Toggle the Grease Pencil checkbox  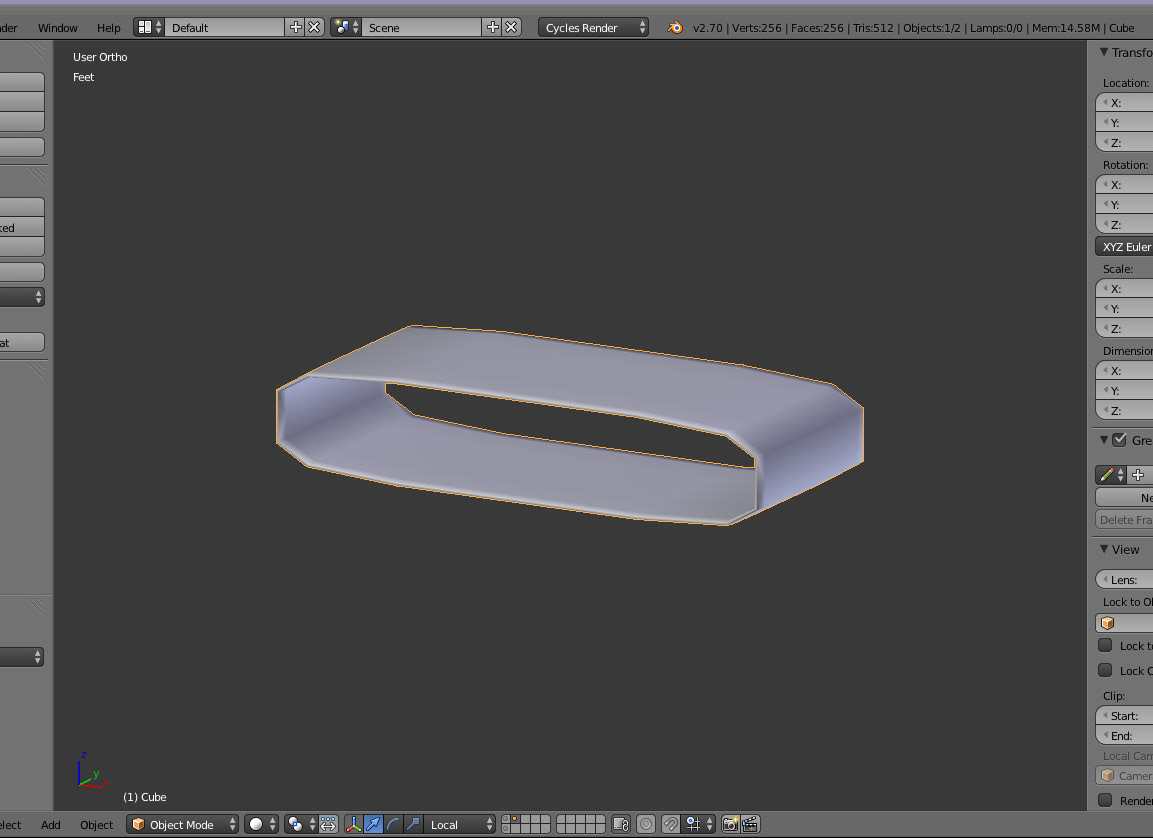pyautogui.click(x=1119, y=440)
